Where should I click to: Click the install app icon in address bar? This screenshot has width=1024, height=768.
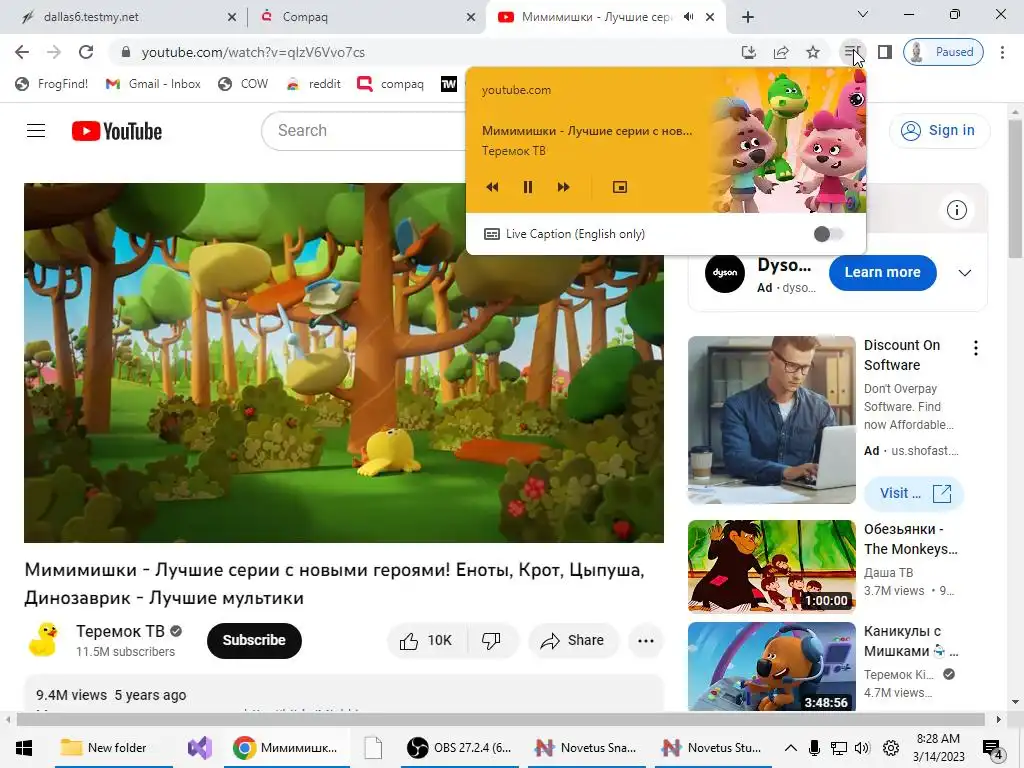(748, 52)
